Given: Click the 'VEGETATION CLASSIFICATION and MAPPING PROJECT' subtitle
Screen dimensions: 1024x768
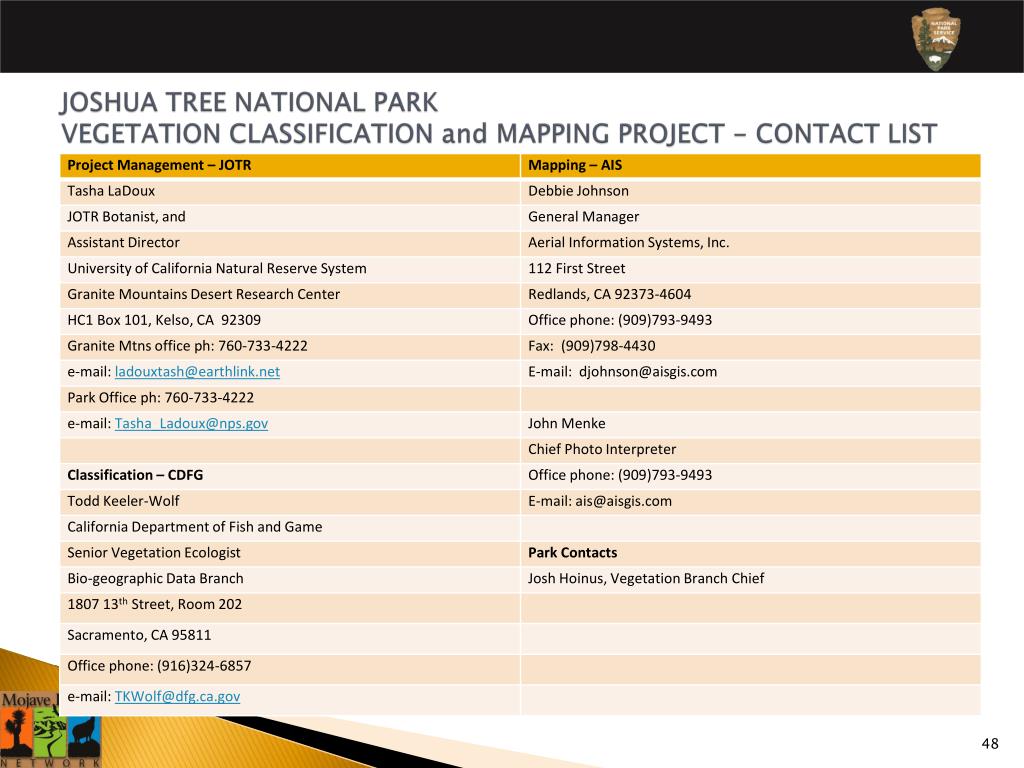Looking at the screenshot, I should pyautogui.click(x=393, y=134).
